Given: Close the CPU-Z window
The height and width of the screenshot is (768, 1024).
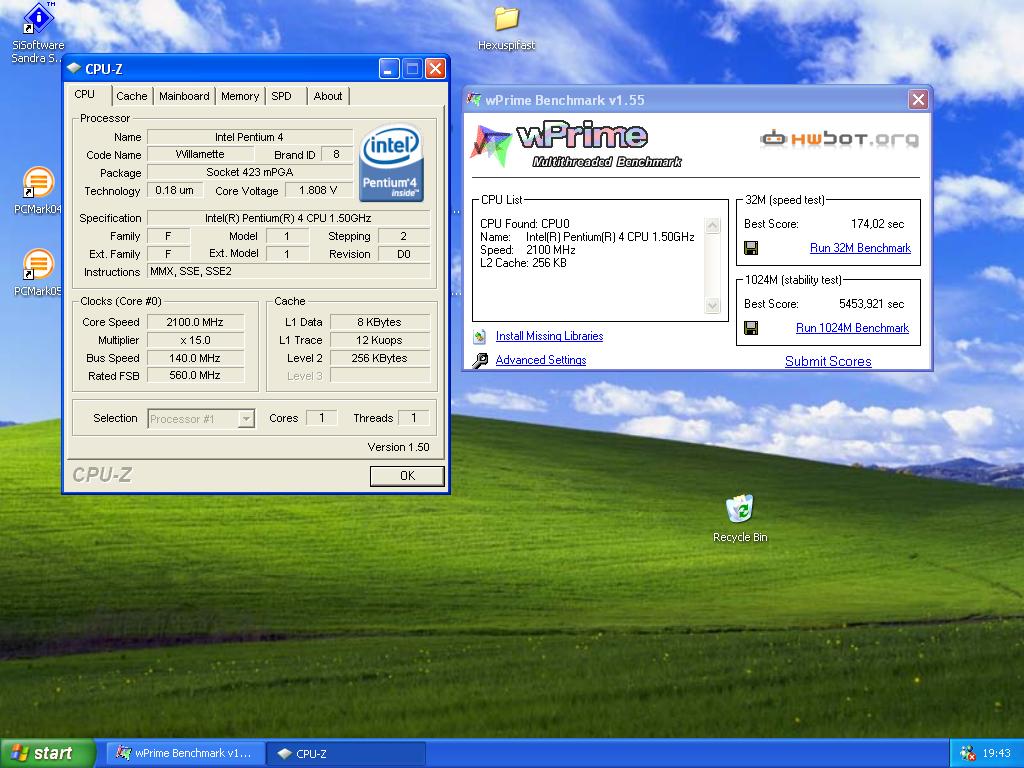Looking at the screenshot, I should 435,69.
